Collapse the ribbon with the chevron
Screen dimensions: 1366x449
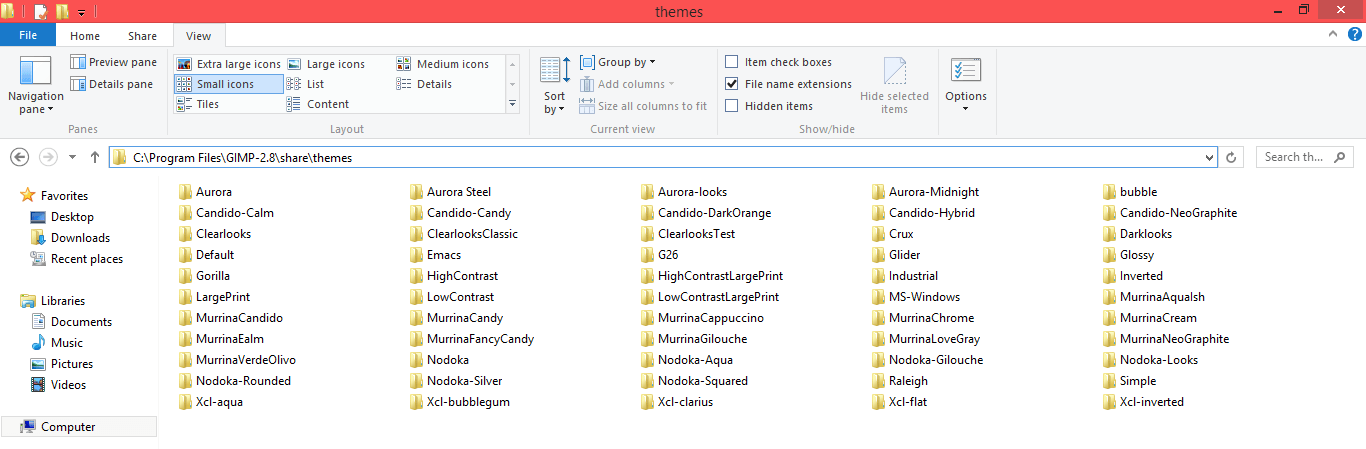(x=1333, y=34)
